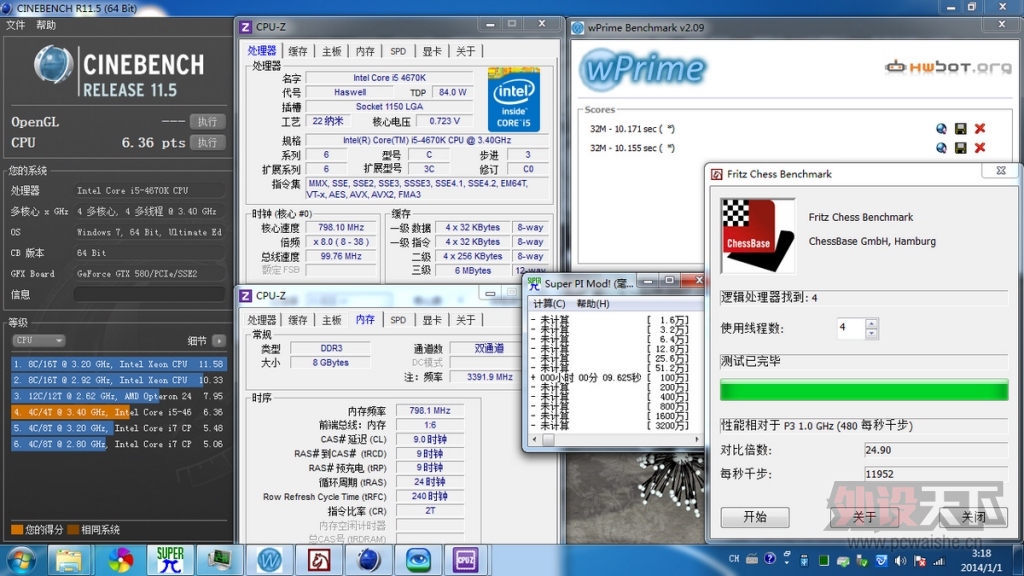The width and height of the screenshot is (1024, 576).
Task: Switch to 主板 tab in upper CPU-Z
Action: point(332,51)
